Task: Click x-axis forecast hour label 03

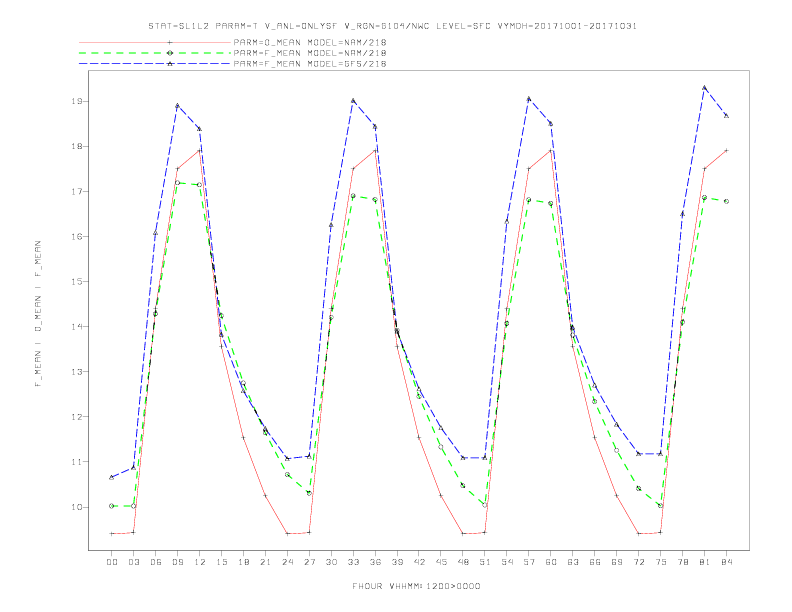Action: coord(133,562)
